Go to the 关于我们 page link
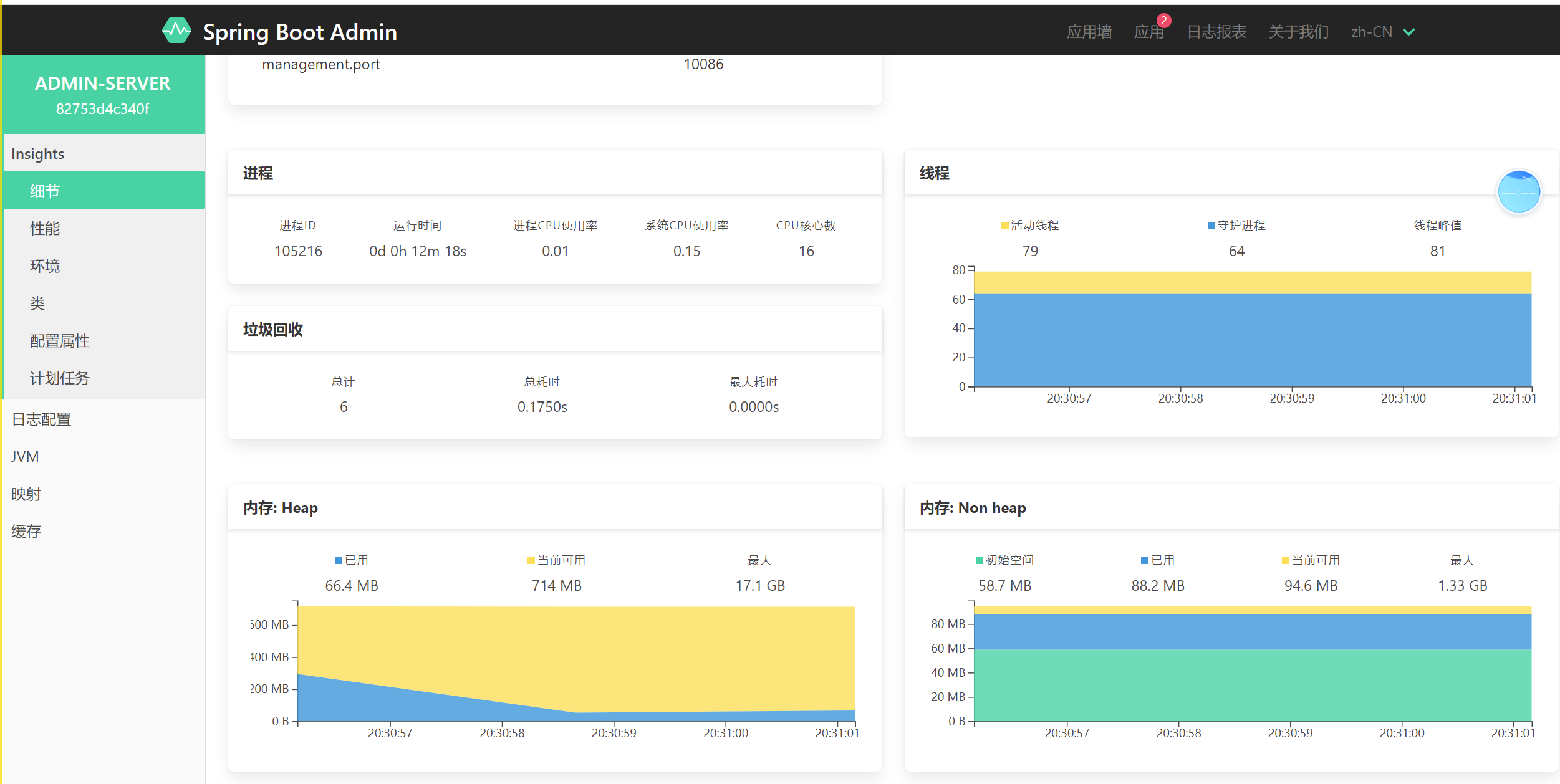Screen dimensions: 1560x784 1298,32
